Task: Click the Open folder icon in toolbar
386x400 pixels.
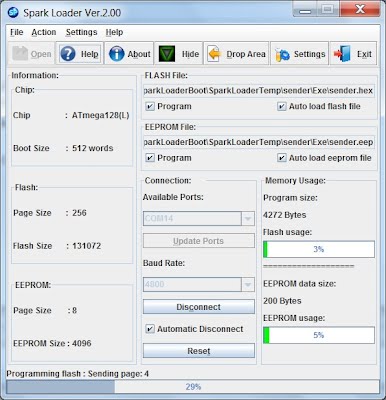Action: click(20, 53)
